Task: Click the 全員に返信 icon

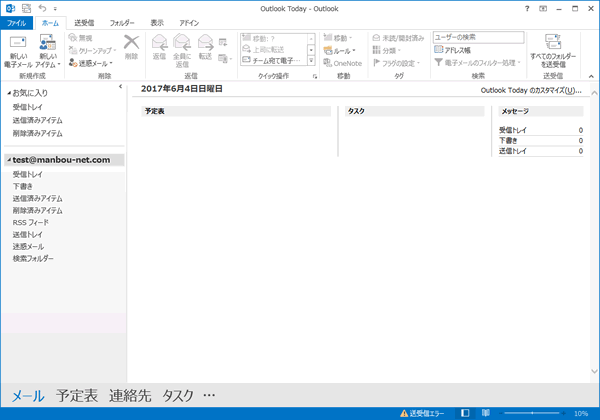Action: (182, 42)
